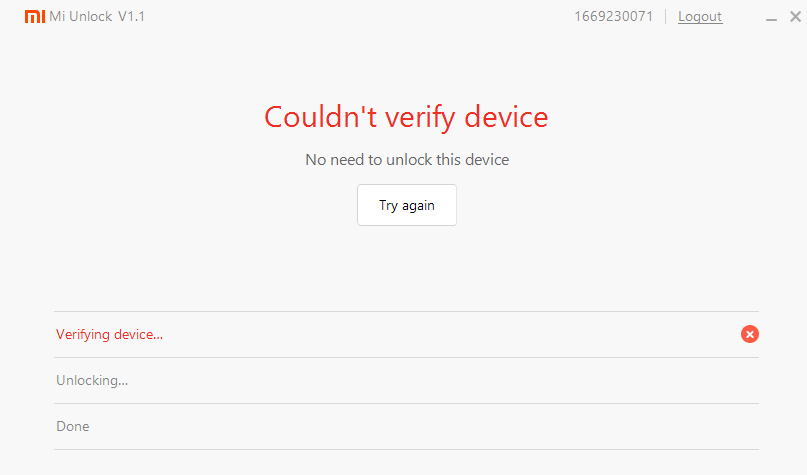Image resolution: width=807 pixels, height=475 pixels.
Task: Minimize the Mi Unlock window
Action: [772, 18]
